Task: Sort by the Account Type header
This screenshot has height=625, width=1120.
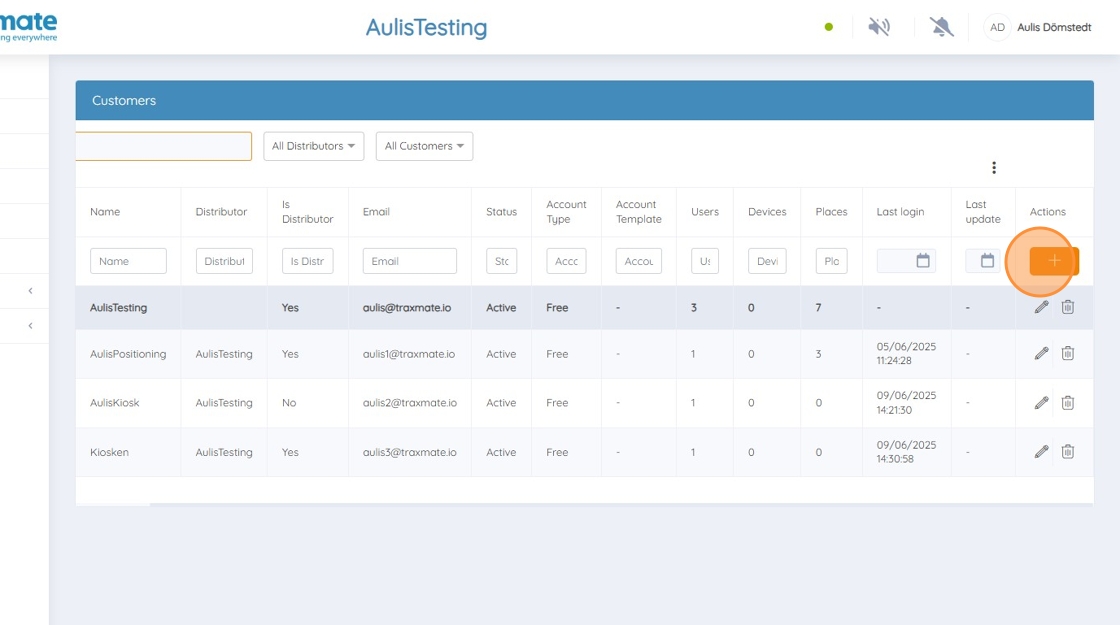Action: click(566, 212)
